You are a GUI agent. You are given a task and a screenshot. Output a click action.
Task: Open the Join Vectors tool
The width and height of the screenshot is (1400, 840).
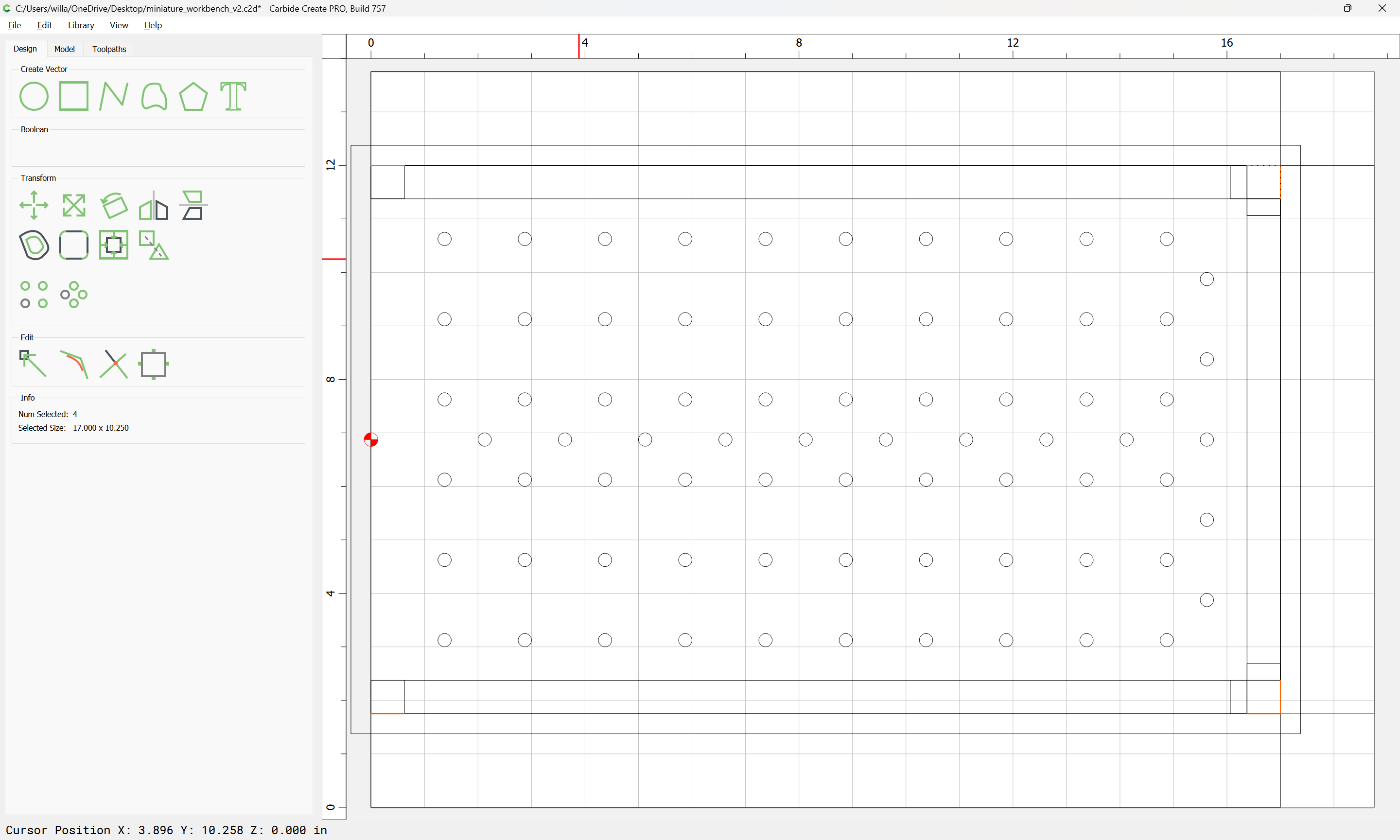tap(153, 364)
